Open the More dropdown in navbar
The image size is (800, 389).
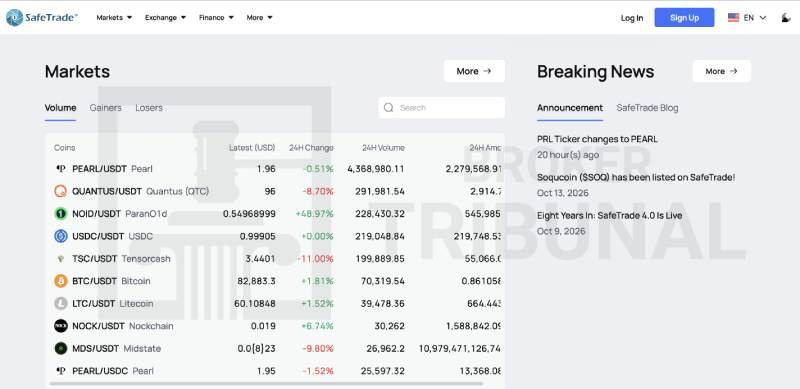click(x=259, y=17)
